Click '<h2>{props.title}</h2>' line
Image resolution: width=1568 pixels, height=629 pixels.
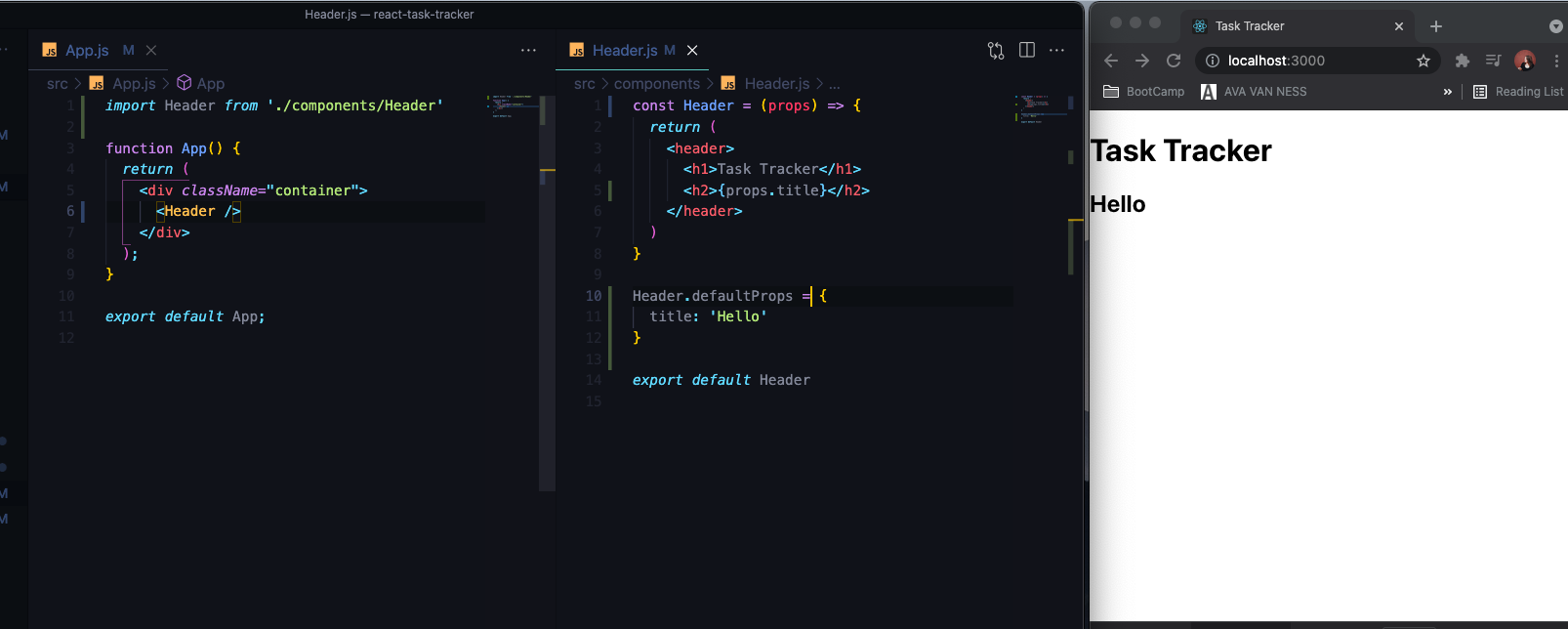[x=776, y=190]
